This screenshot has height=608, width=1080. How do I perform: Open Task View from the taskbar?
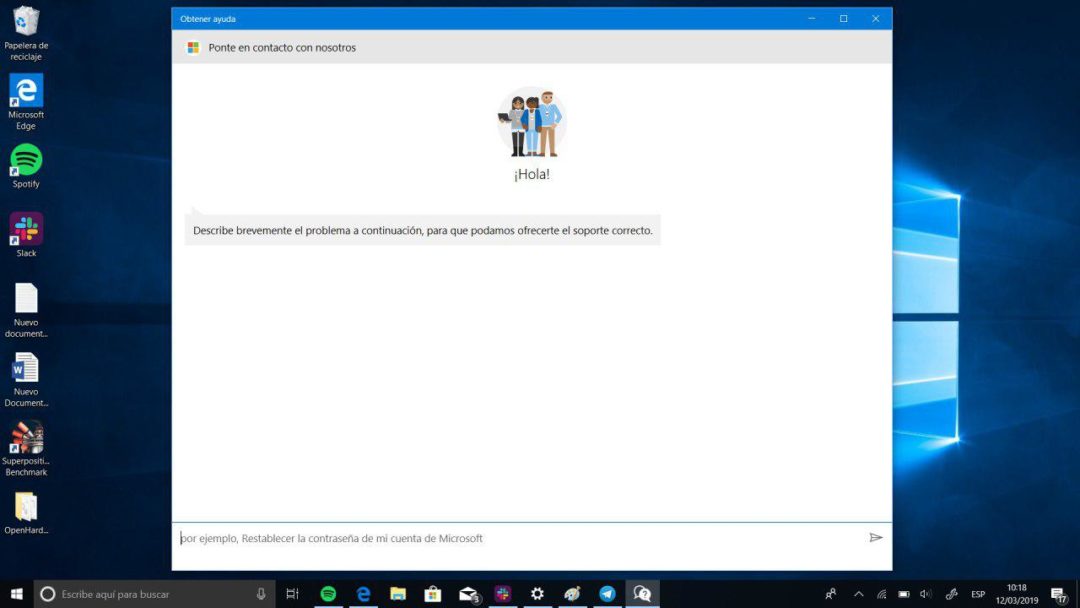click(292, 594)
